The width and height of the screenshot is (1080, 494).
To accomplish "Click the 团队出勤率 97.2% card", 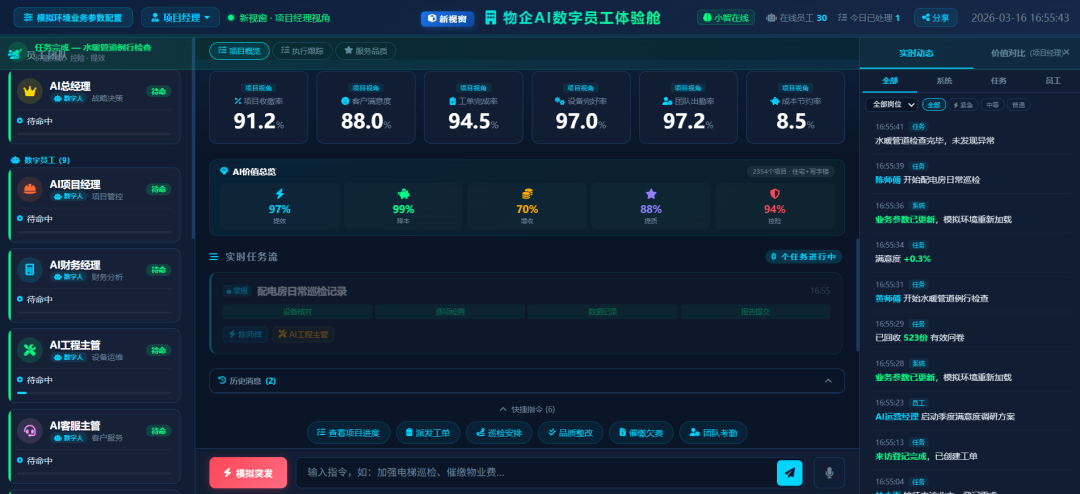I will 688,107.
